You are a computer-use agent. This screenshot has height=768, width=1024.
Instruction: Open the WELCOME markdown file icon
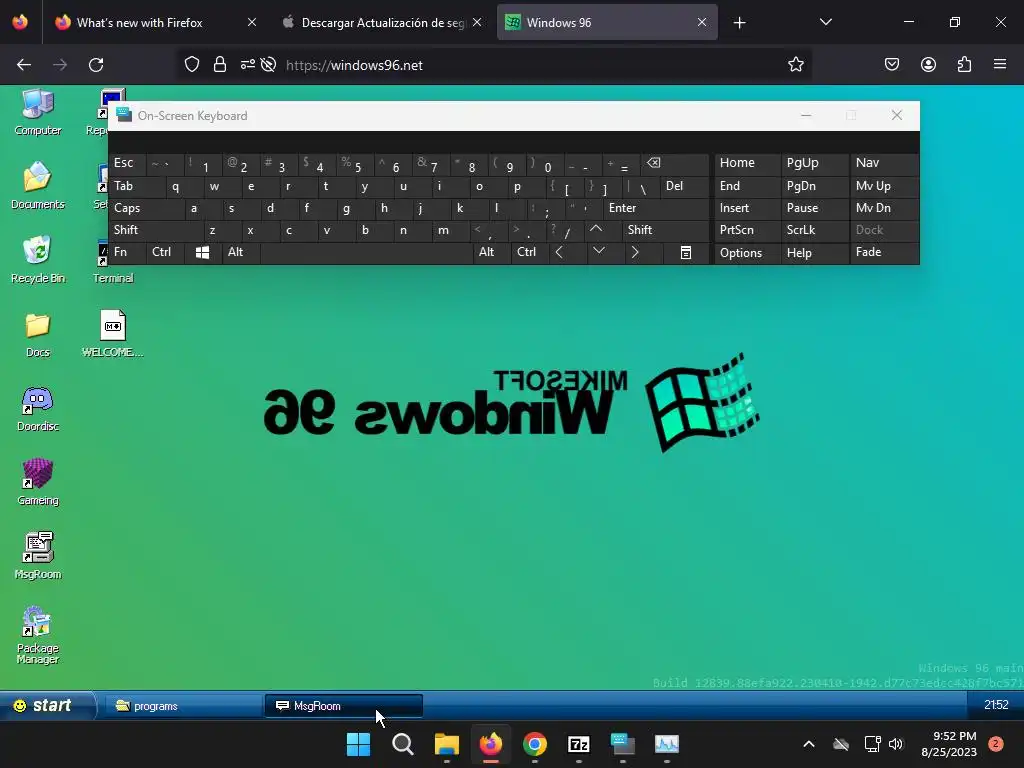click(112, 334)
